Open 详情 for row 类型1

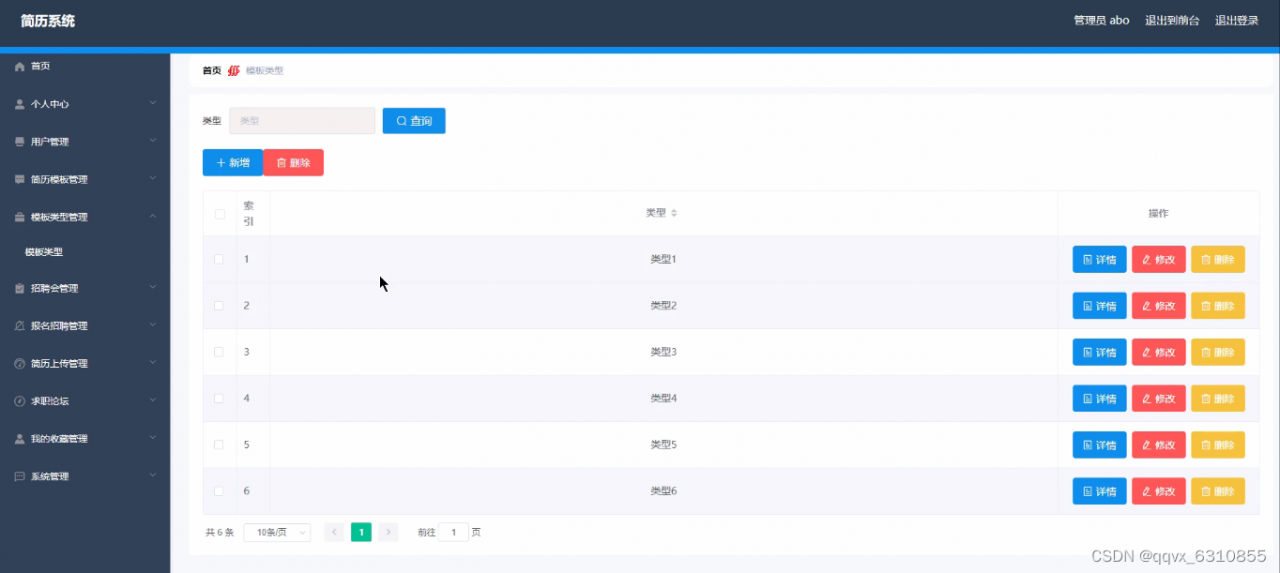coord(1100,259)
